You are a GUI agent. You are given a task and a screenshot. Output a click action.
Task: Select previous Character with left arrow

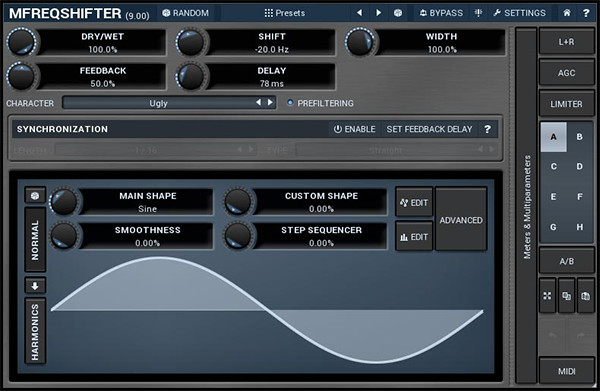pyautogui.click(x=259, y=102)
